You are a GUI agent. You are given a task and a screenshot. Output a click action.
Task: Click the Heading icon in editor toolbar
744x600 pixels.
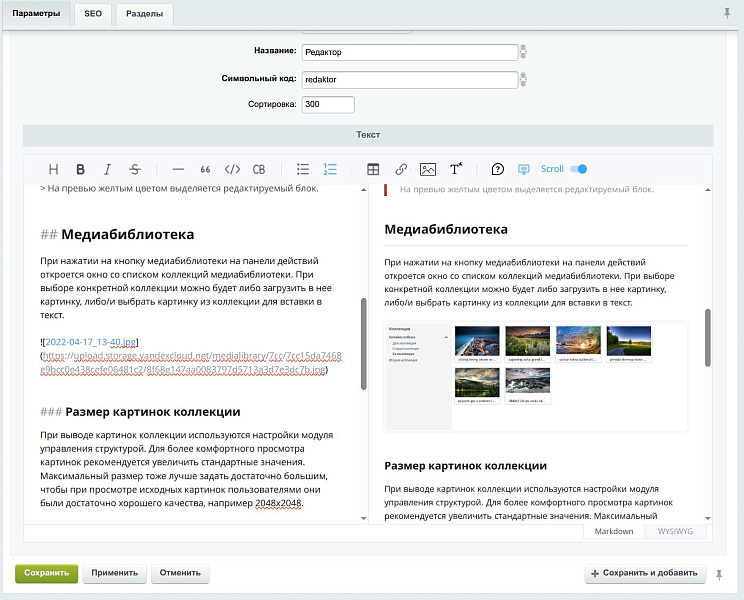point(54,170)
